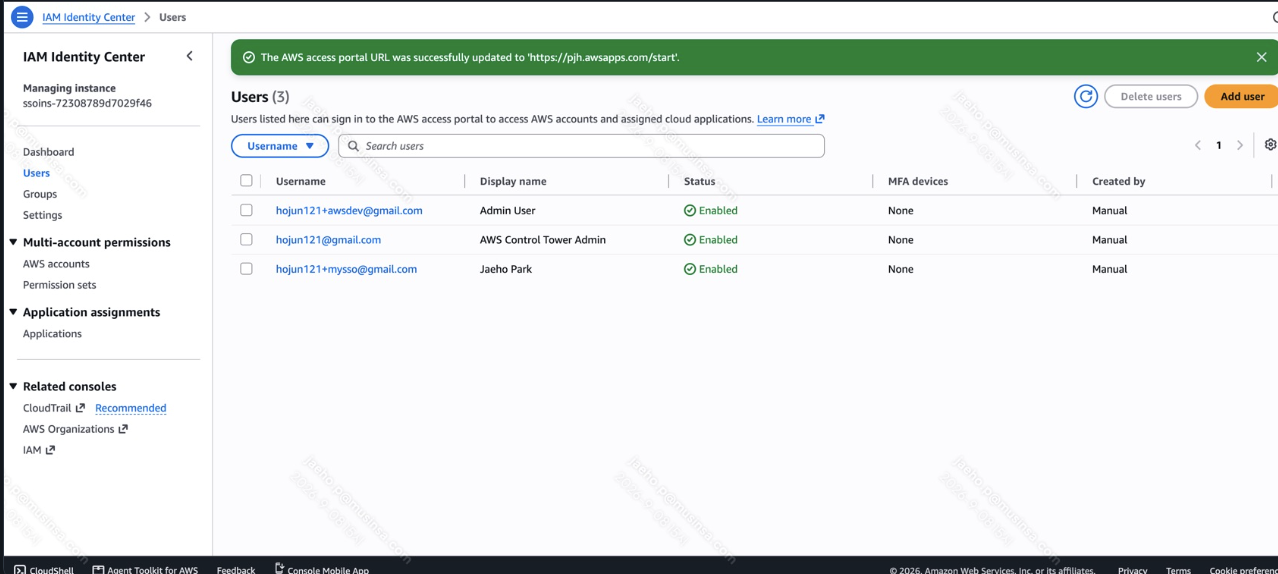Open the Terms footer link
Image resolution: width=1278 pixels, height=574 pixels.
[1178, 570]
